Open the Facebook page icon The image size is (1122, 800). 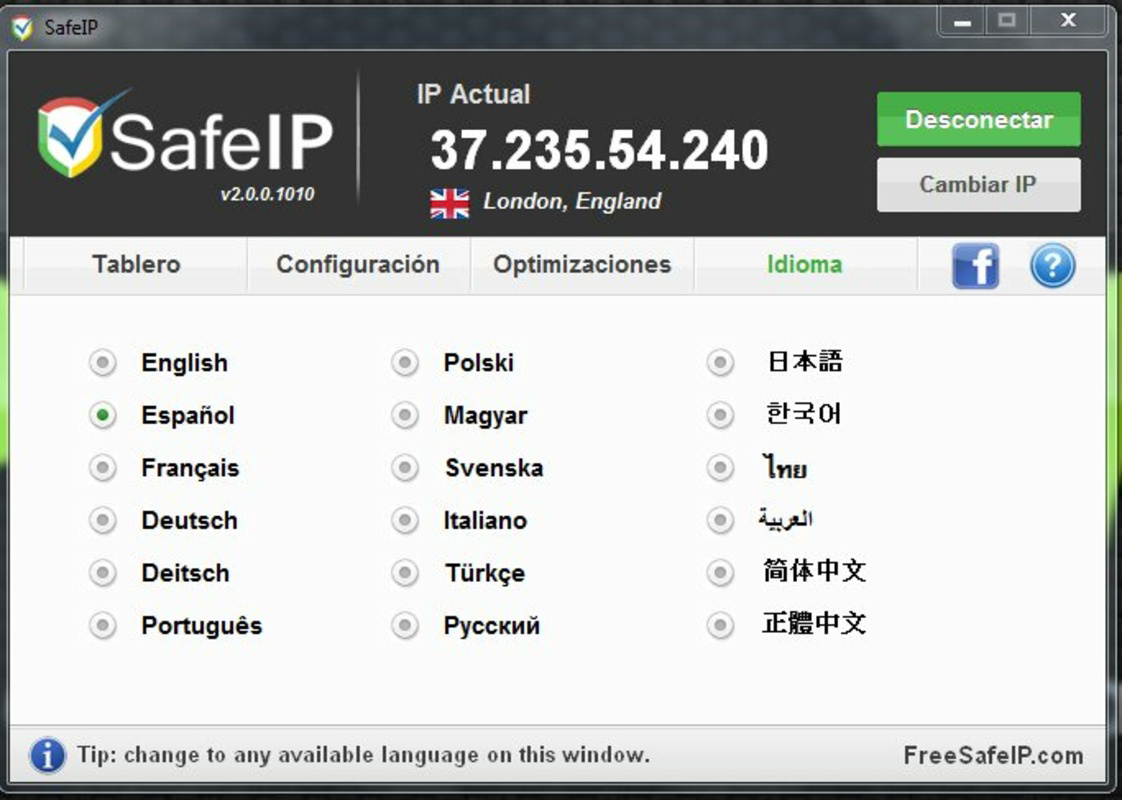tap(975, 265)
